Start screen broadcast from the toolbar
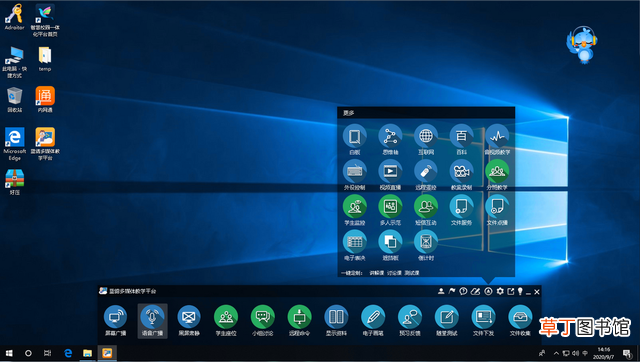This screenshot has height=362, width=640. 116,317
